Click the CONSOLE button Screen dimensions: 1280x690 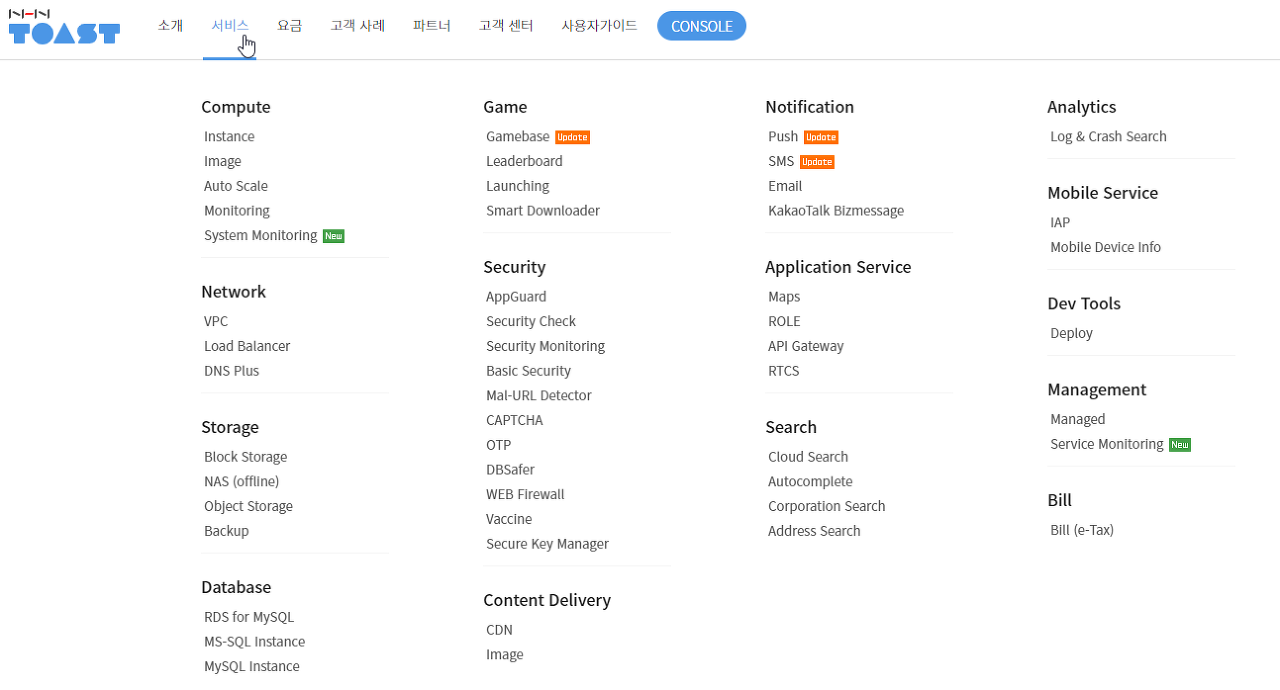pos(701,26)
